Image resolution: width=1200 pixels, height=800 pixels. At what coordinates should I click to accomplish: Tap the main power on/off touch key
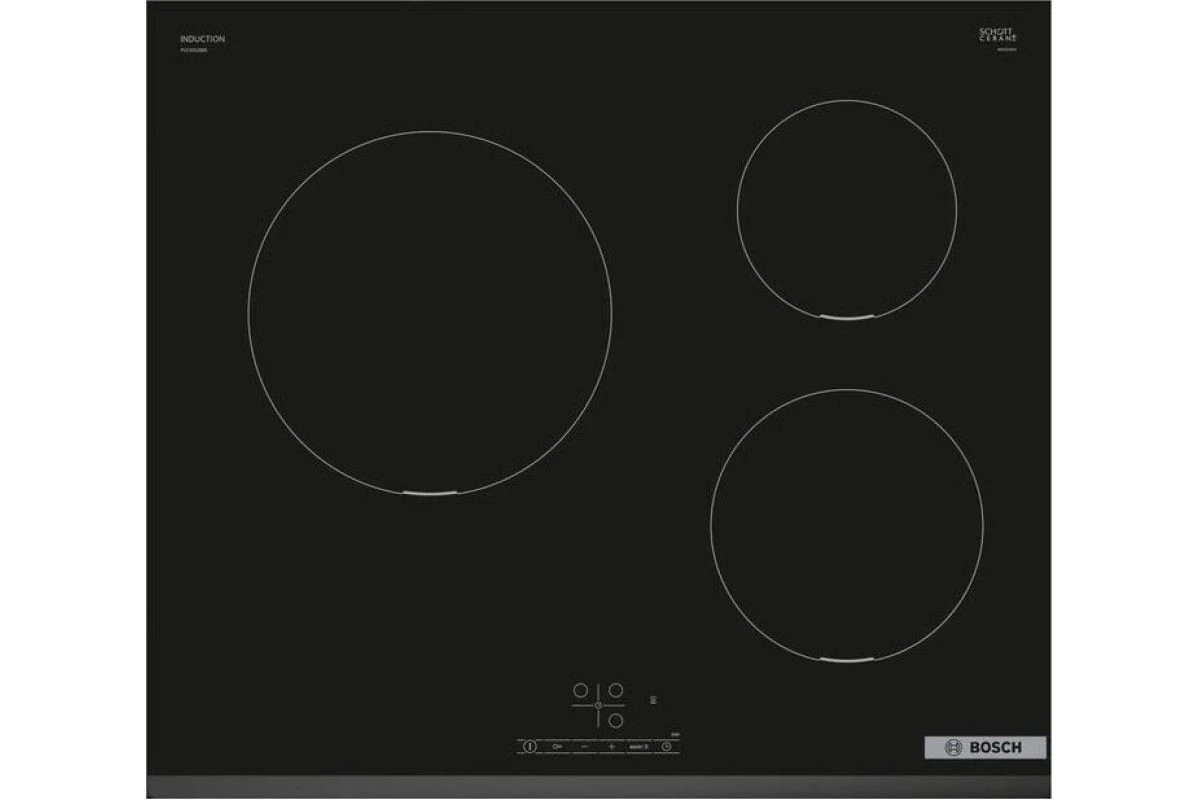point(530,746)
